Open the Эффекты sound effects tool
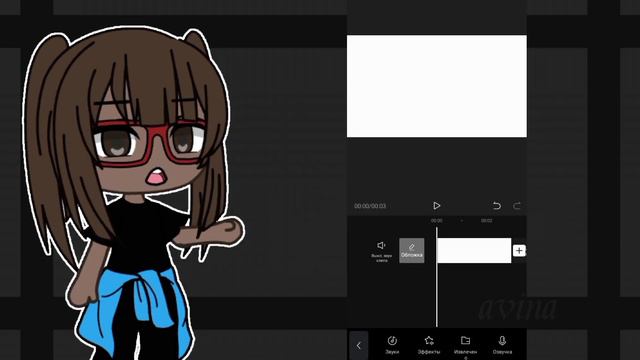 [429, 345]
